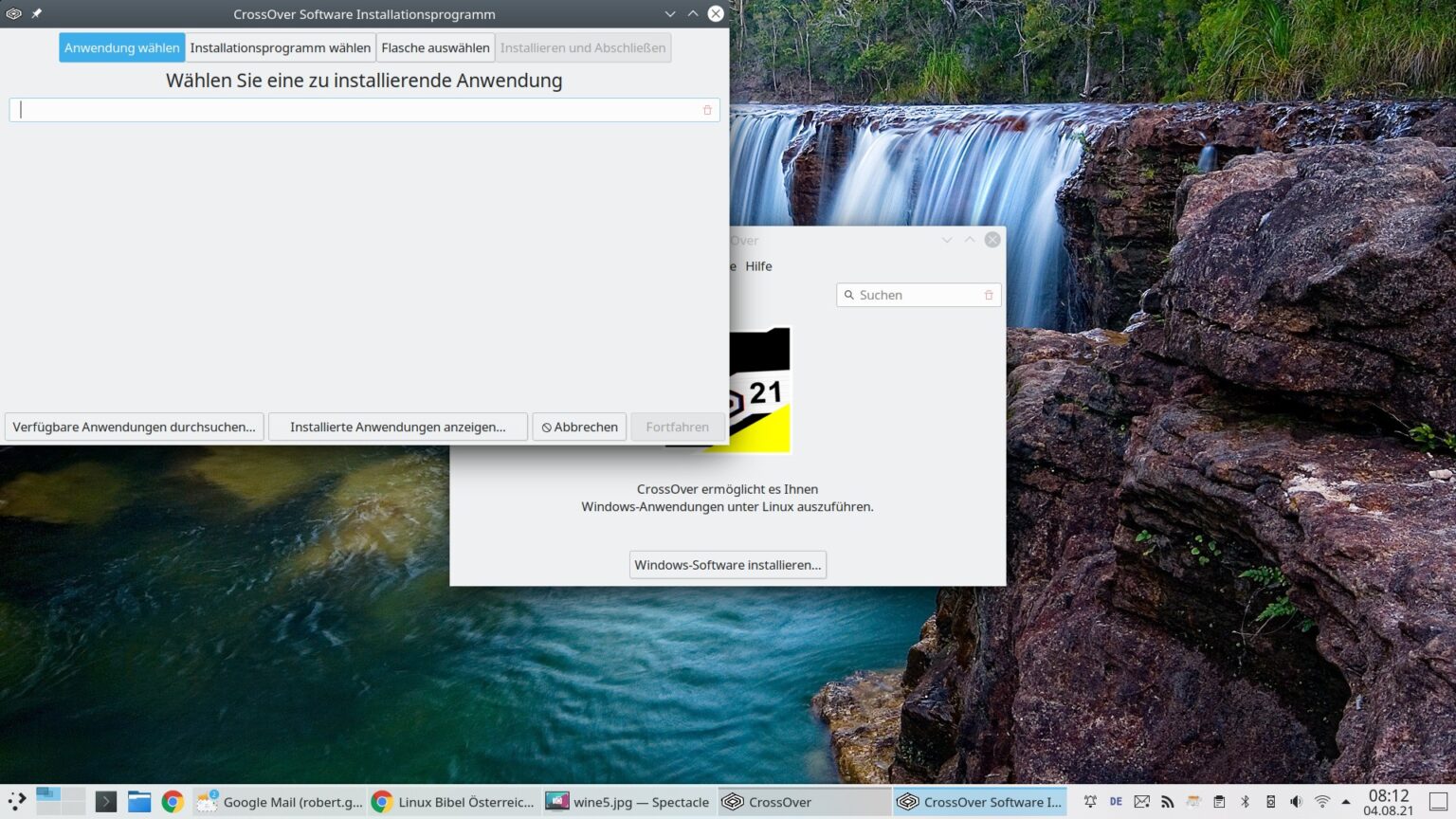The image size is (1456, 819).
Task: Switch to the Flasche auswählen tab
Action: click(435, 47)
